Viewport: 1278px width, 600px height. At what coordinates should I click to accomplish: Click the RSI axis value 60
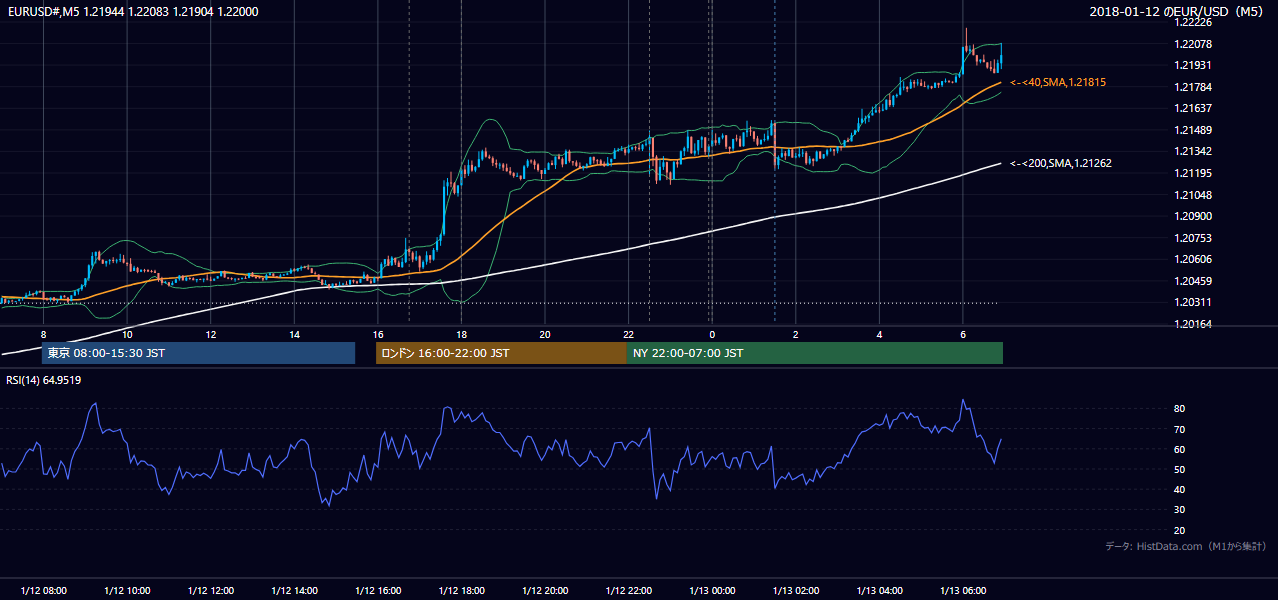1180,449
